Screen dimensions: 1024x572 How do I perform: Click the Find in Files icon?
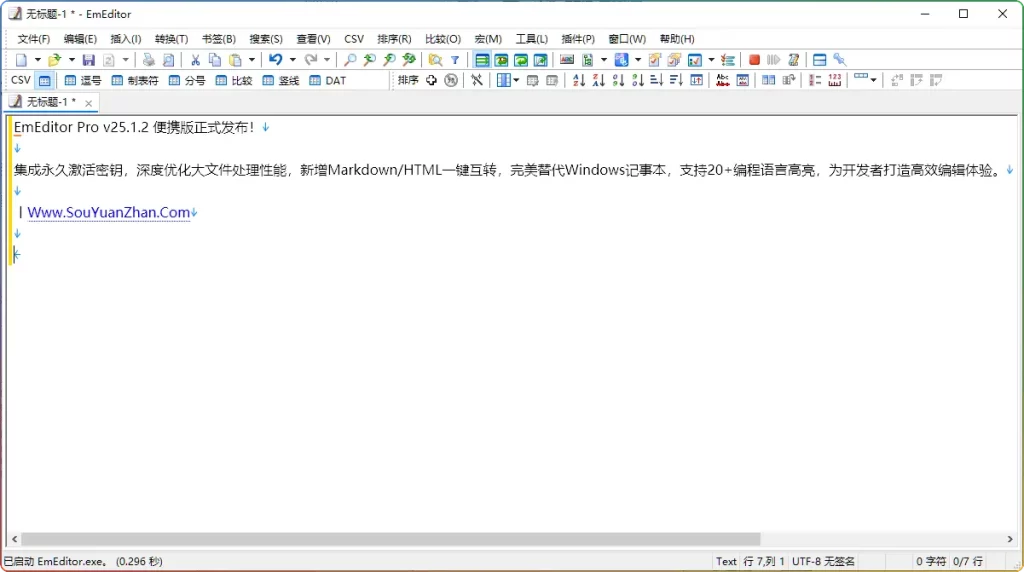point(436,60)
